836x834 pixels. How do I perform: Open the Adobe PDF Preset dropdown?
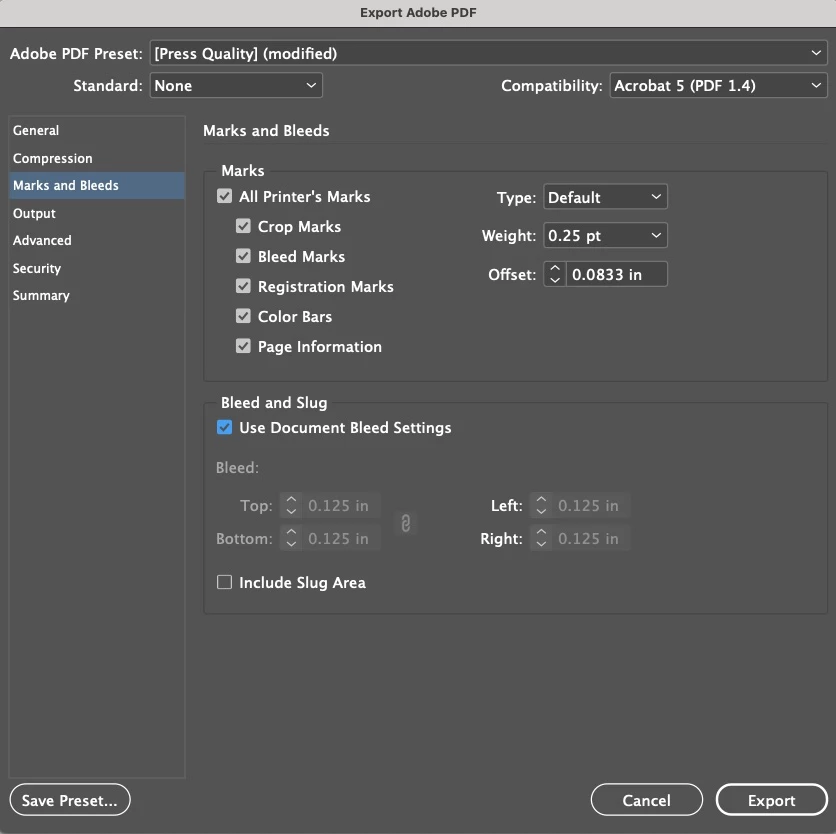488,53
